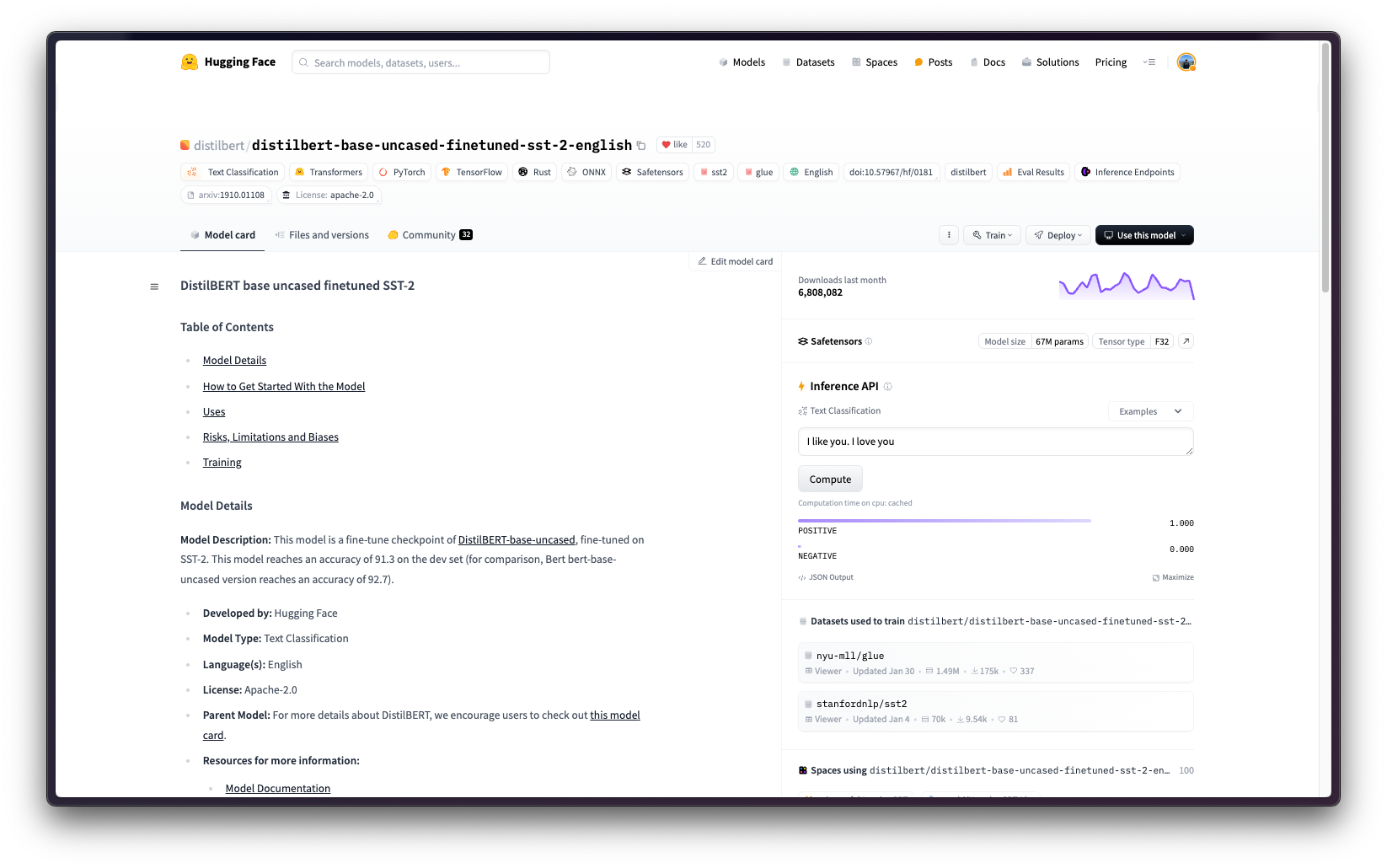Expand the Train dropdown
The image size is (1387, 868).
point(992,235)
